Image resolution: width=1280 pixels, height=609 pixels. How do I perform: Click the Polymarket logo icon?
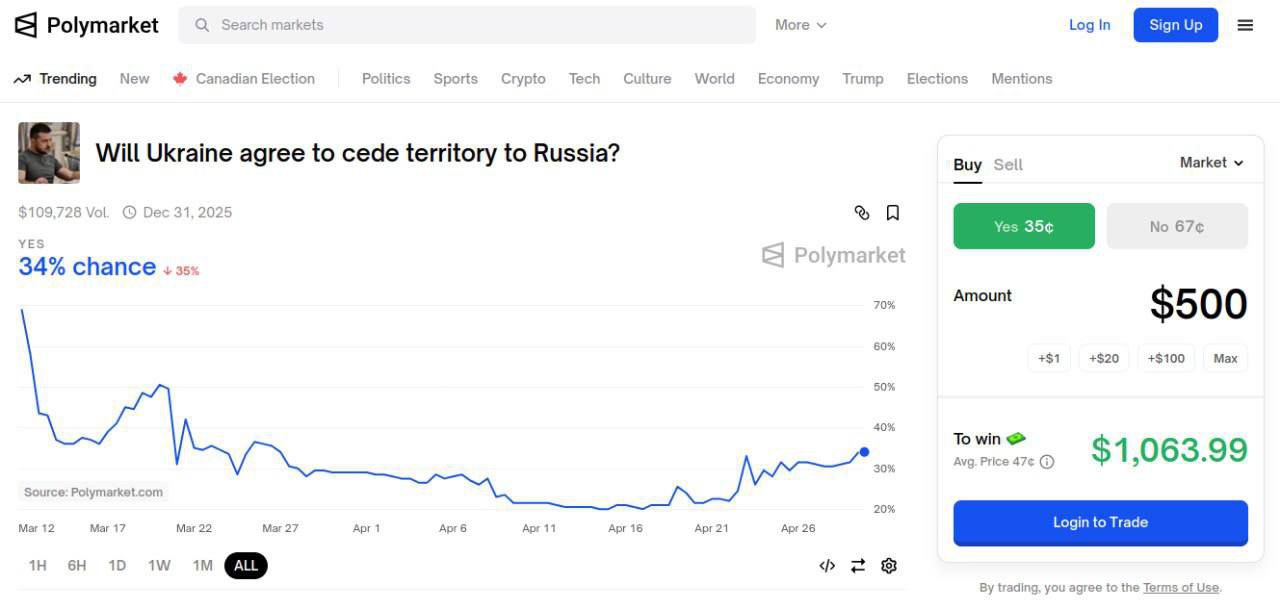point(26,25)
